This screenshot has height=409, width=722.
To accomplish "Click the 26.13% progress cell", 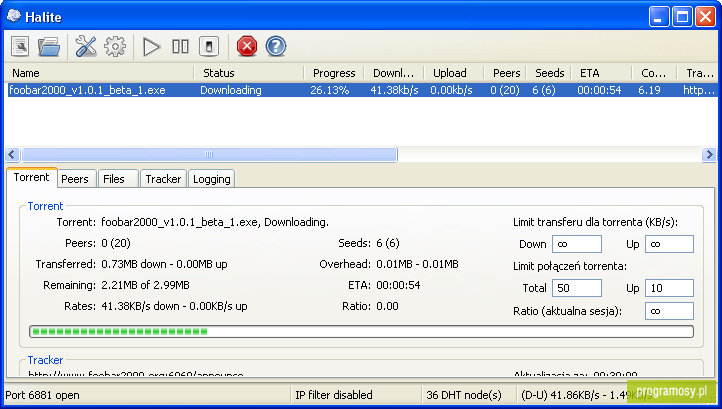I will (x=329, y=90).
